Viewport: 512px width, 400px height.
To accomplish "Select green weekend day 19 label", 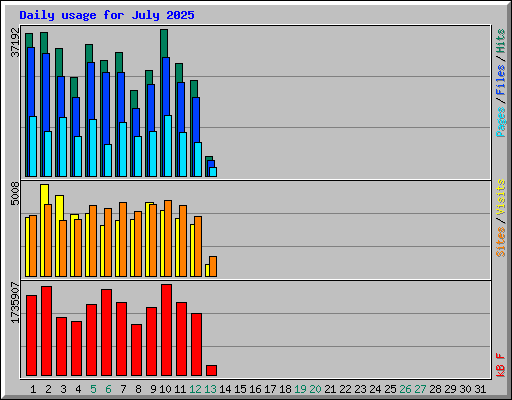I will pos(300,389).
